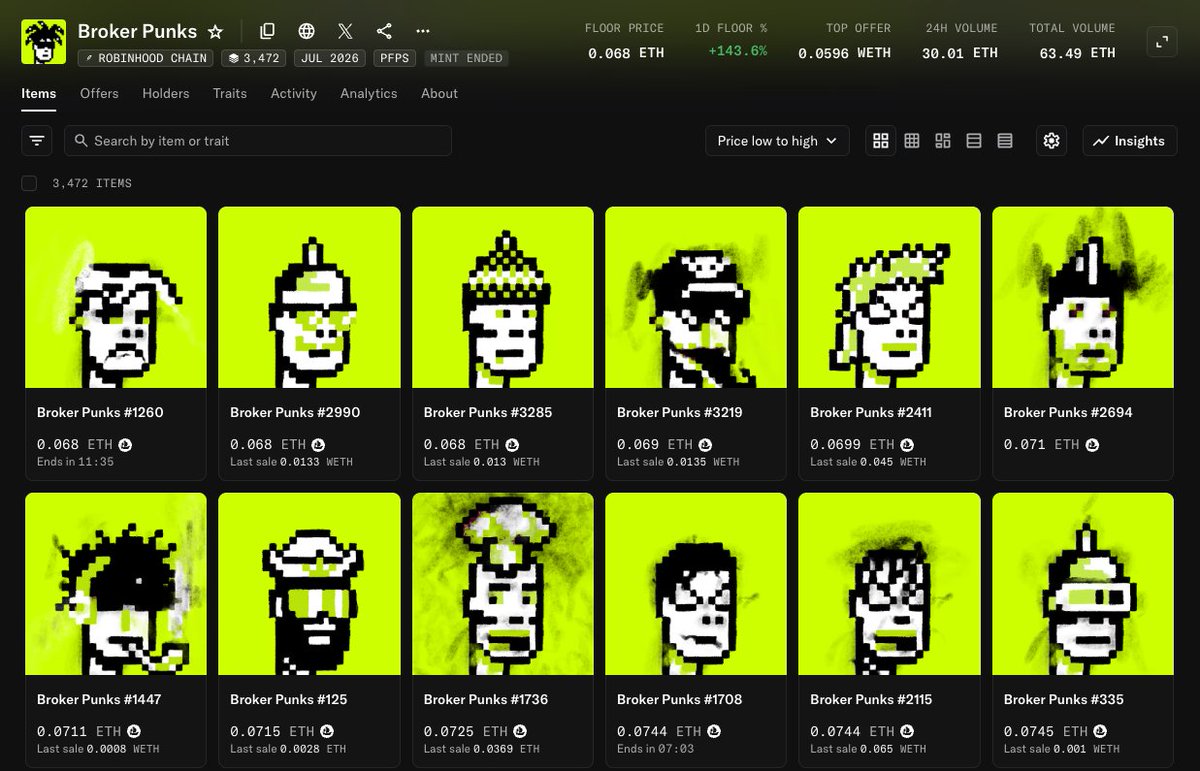Open the filter panel icon
The width and height of the screenshot is (1200, 771).
(37, 141)
